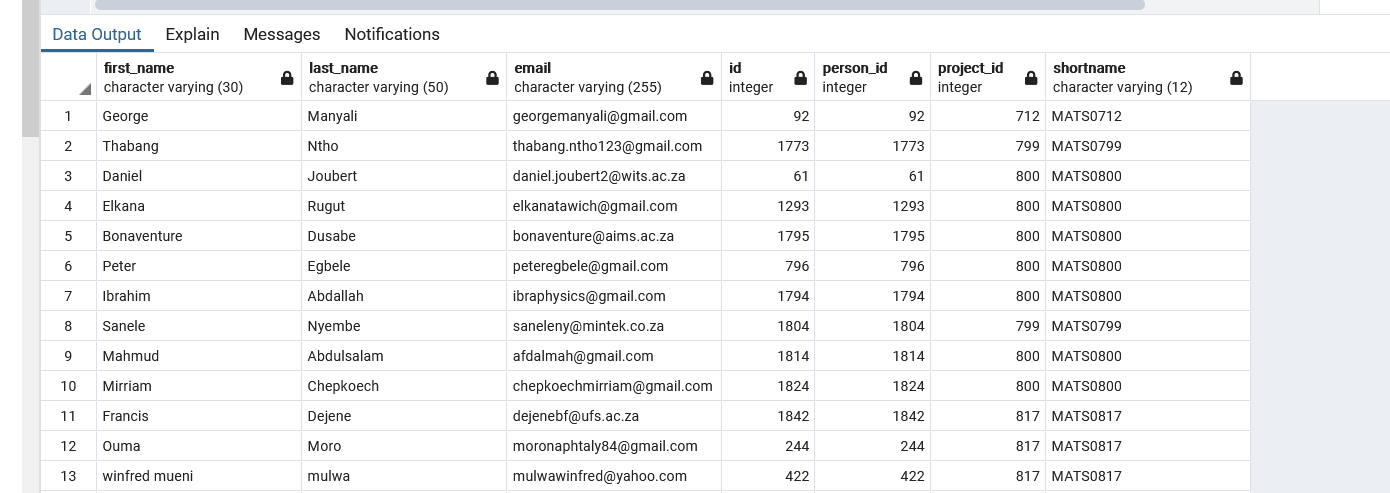Click select-all corner triangle of grid
This screenshot has width=1390, height=493.
pos(85,90)
